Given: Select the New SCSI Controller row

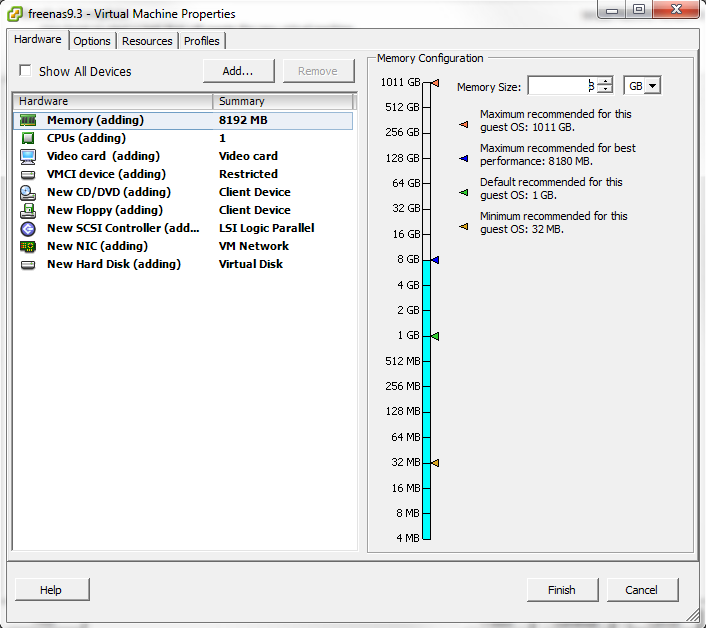Looking at the screenshot, I should 183,228.
